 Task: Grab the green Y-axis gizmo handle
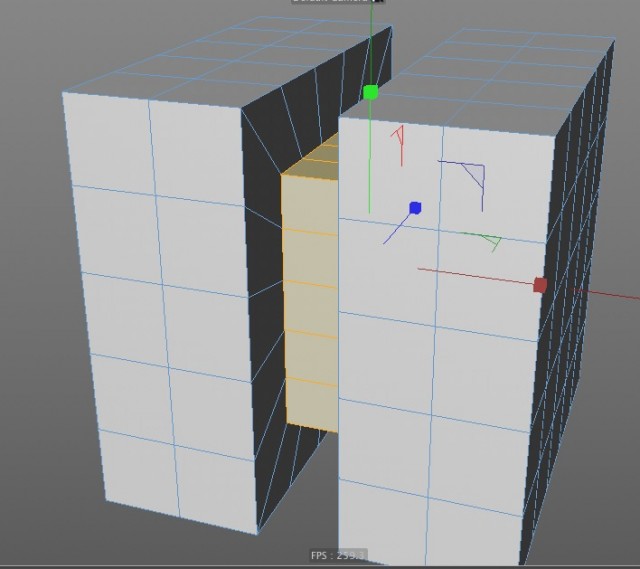[371, 92]
